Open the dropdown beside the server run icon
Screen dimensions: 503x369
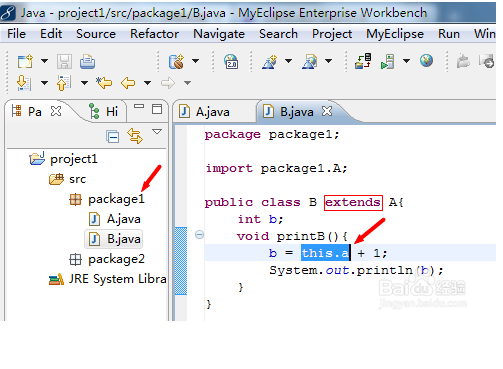(406, 61)
